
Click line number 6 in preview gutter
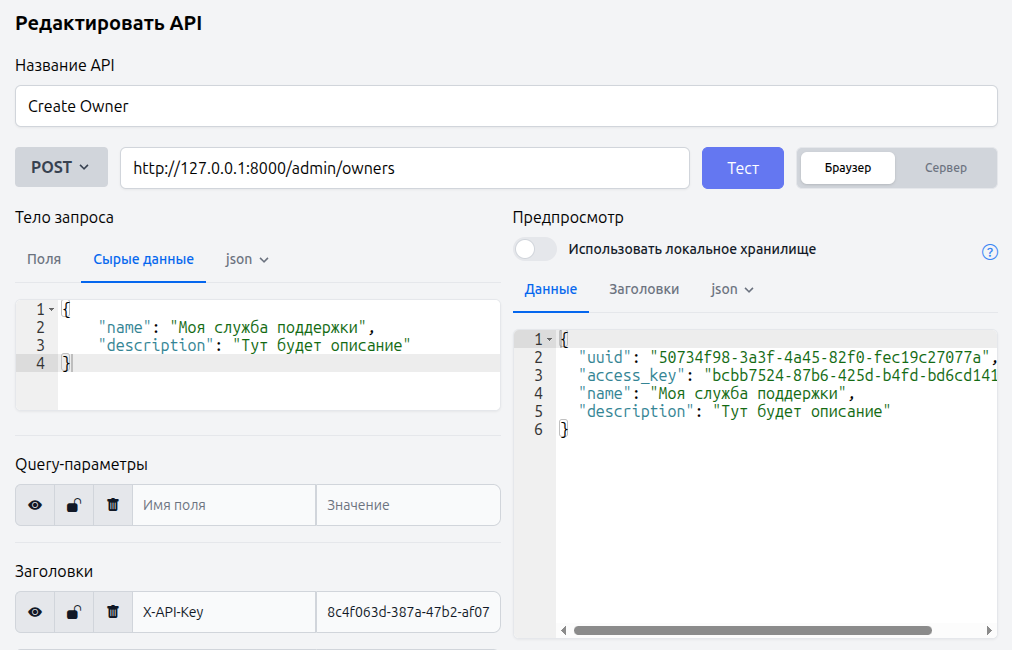coord(538,429)
